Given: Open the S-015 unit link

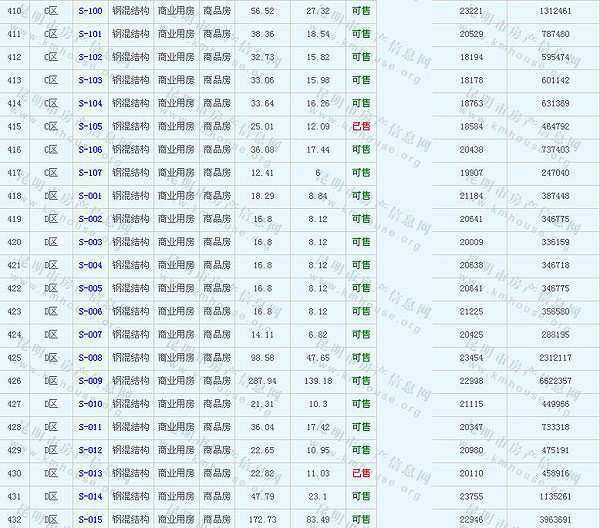Looking at the screenshot, I should (x=90, y=519).
